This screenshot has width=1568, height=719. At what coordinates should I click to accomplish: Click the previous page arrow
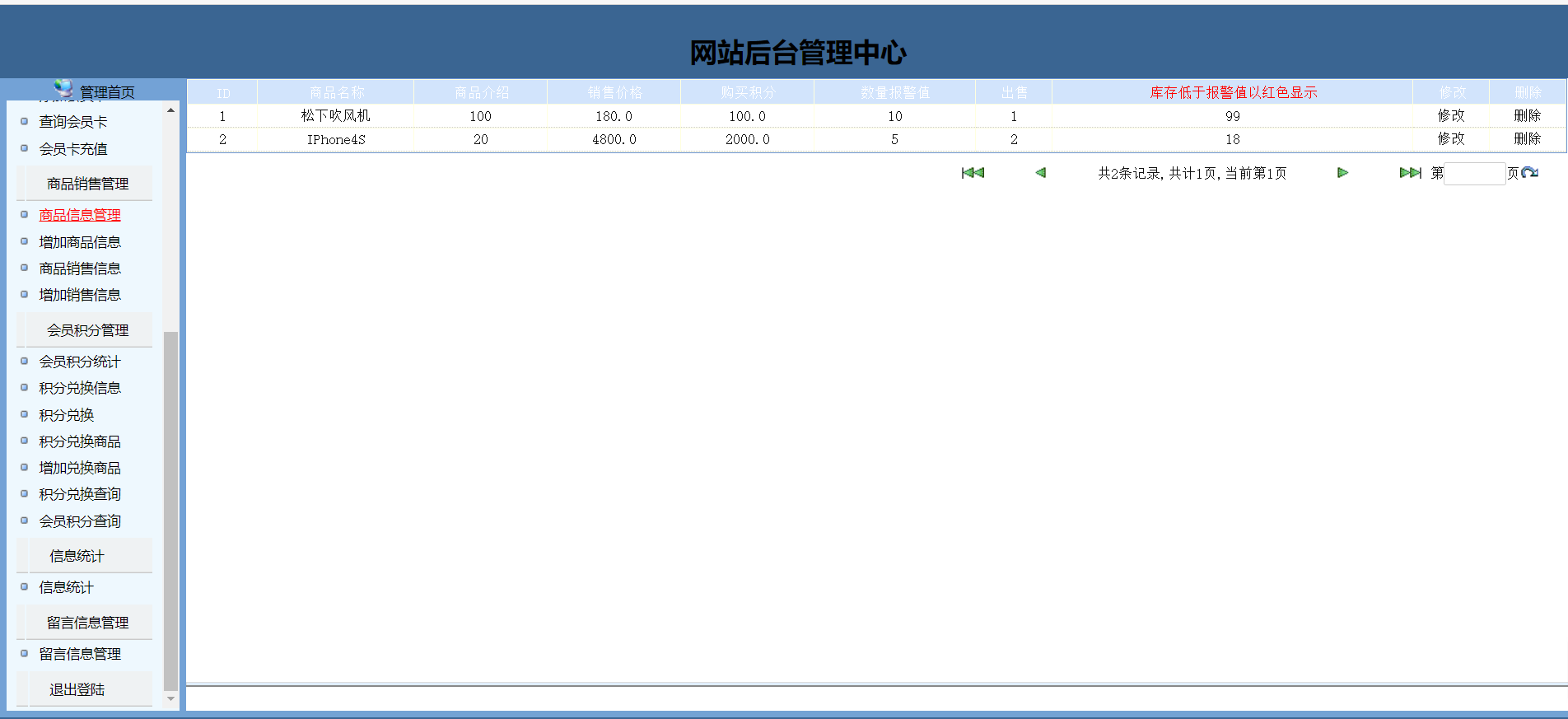pyautogui.click(x=1040, y=173)
